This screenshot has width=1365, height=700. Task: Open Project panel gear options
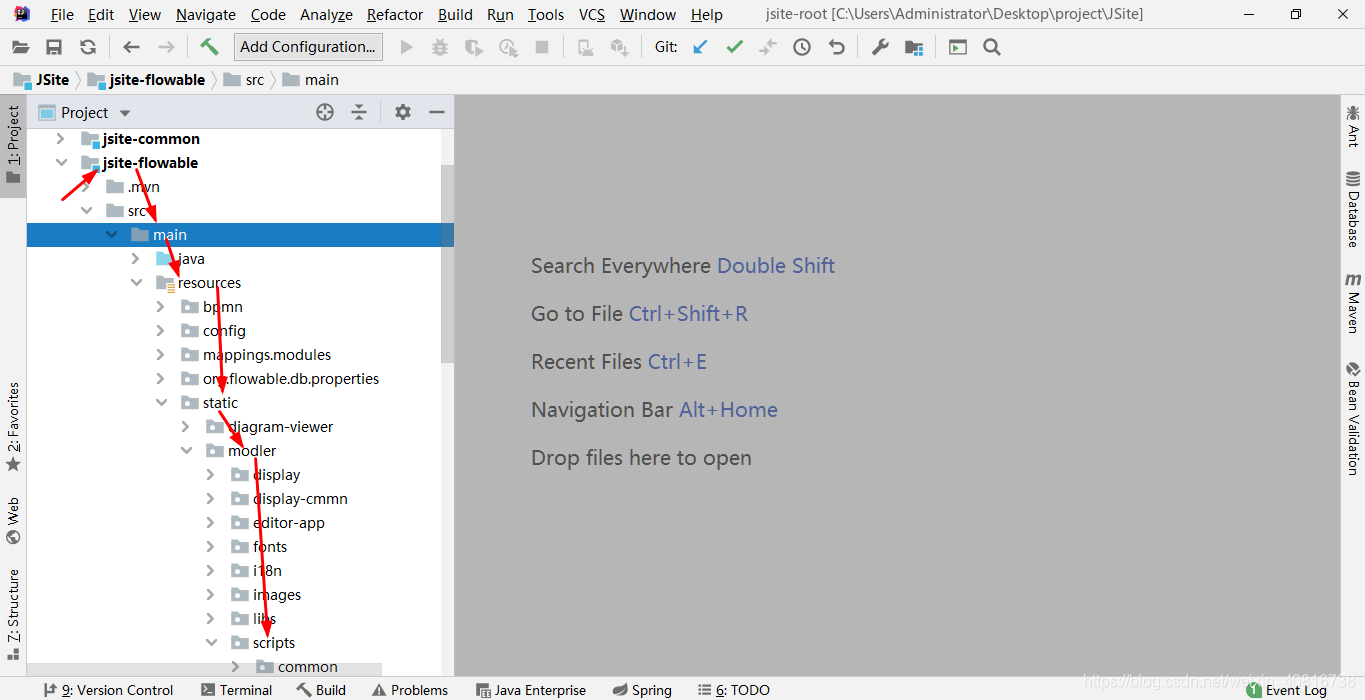pos(403,113)
